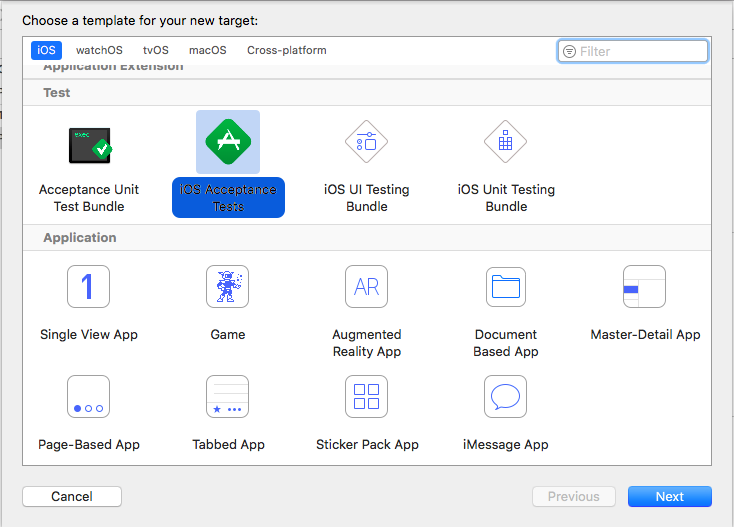
Task: Focus the Filter text field
Action: (x=633, y=51)
